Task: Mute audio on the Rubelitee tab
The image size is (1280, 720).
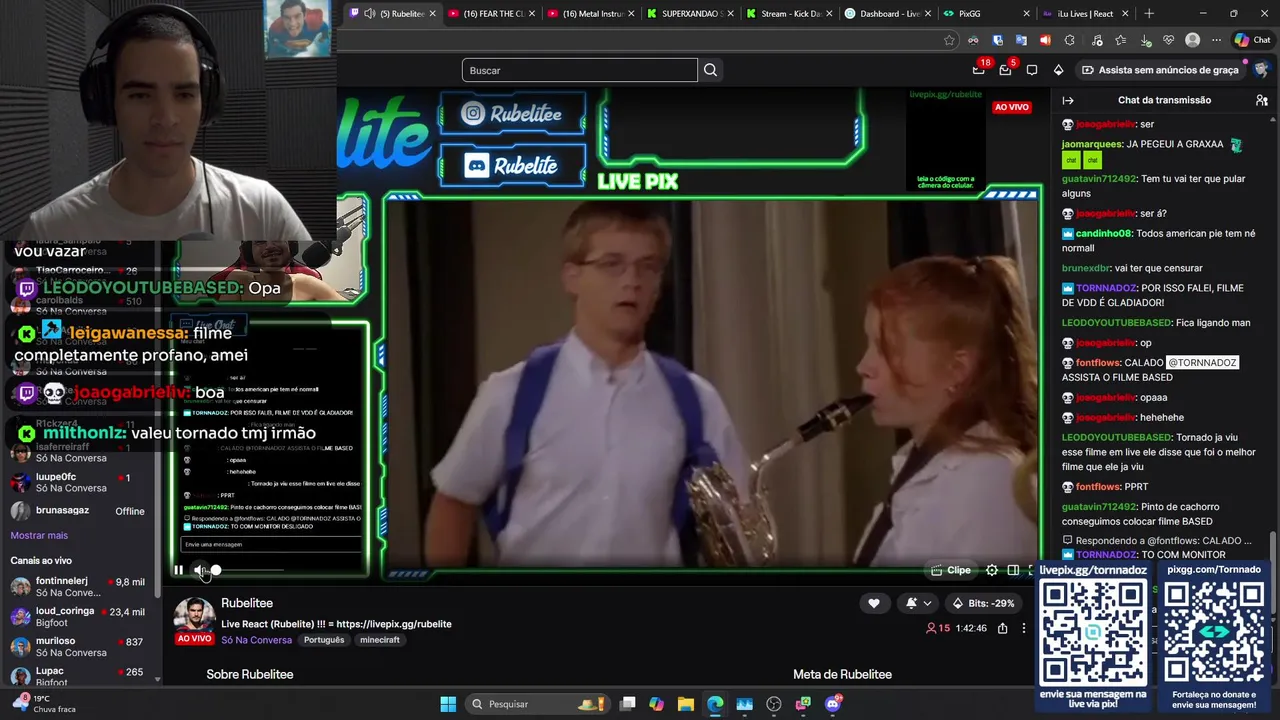Action: [370, 13]
